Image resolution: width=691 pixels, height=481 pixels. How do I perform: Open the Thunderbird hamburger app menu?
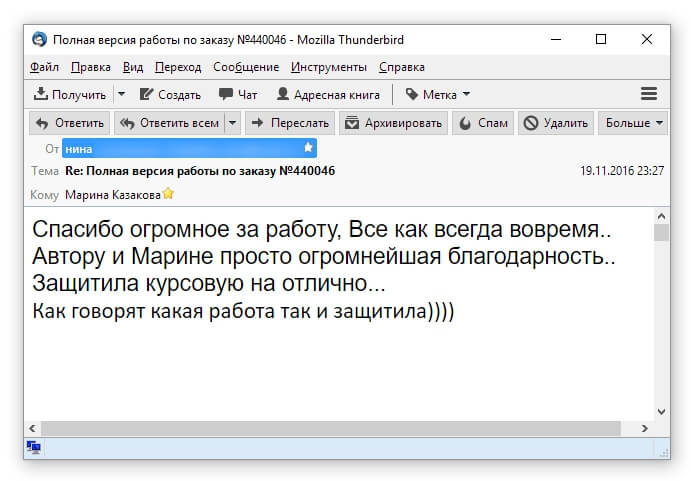coord(649,94)
